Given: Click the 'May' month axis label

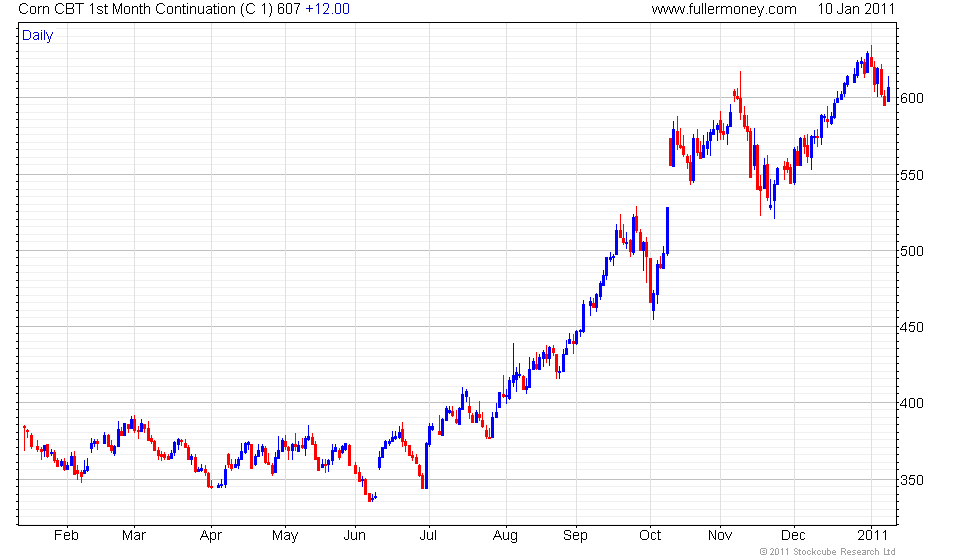Looking at the screenshot, I should (285, 536).
